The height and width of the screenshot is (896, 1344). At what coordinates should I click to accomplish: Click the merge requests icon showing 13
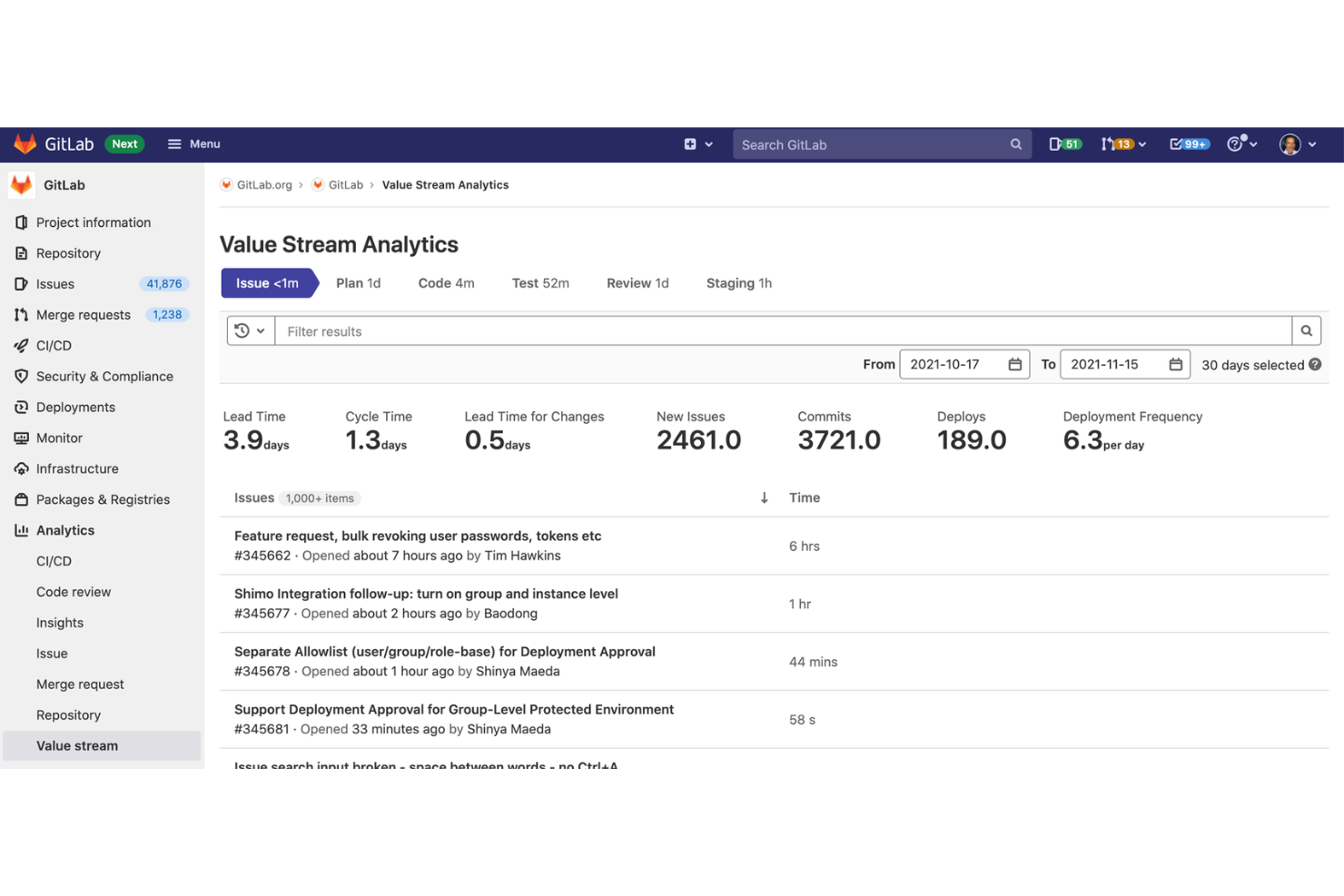(1115, 143)
